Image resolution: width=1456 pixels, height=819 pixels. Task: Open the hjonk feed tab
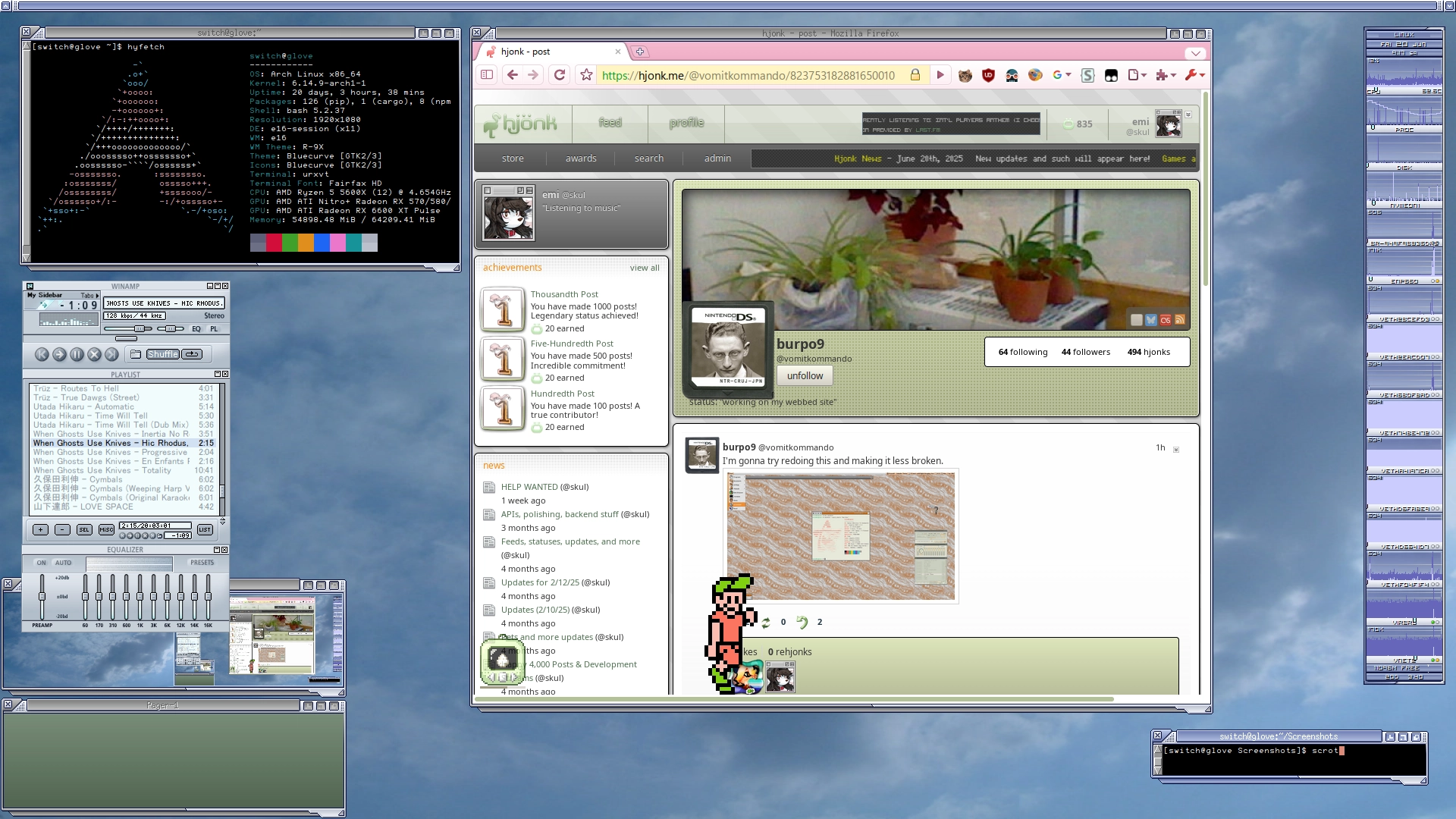[x=610, y=123]
